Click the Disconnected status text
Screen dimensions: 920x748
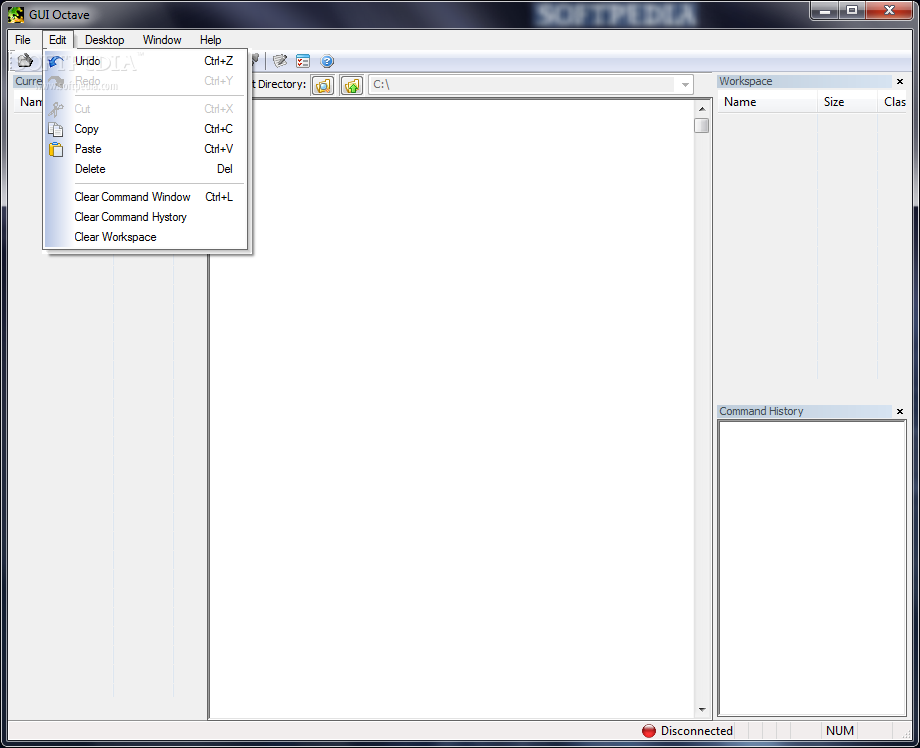(x=696, y=731)
